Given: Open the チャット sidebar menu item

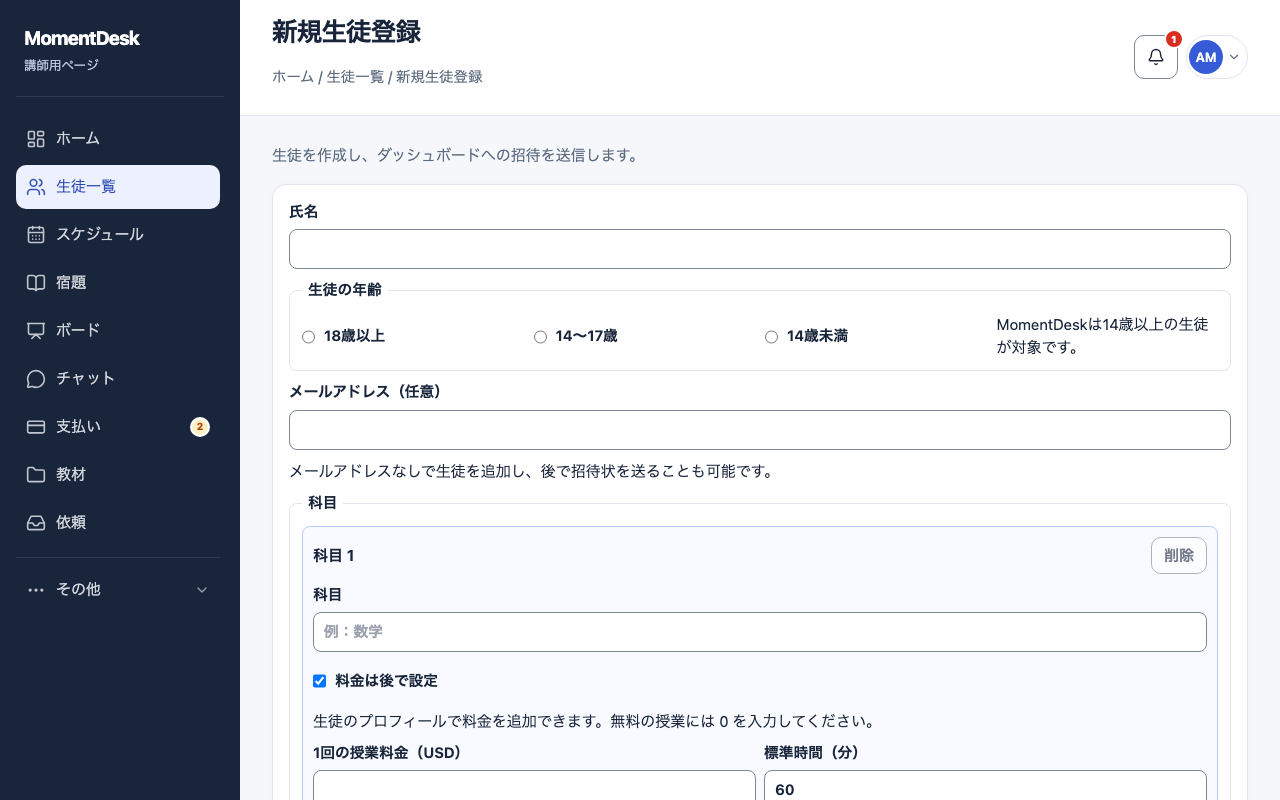Looking at the screenshot, I should [118, 379].
